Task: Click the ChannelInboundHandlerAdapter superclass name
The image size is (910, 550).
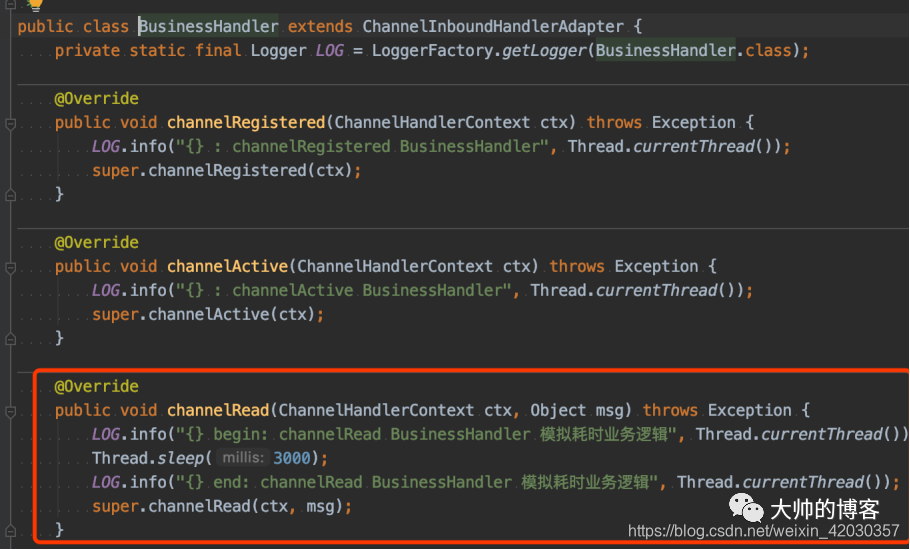Action: (493, 27)
